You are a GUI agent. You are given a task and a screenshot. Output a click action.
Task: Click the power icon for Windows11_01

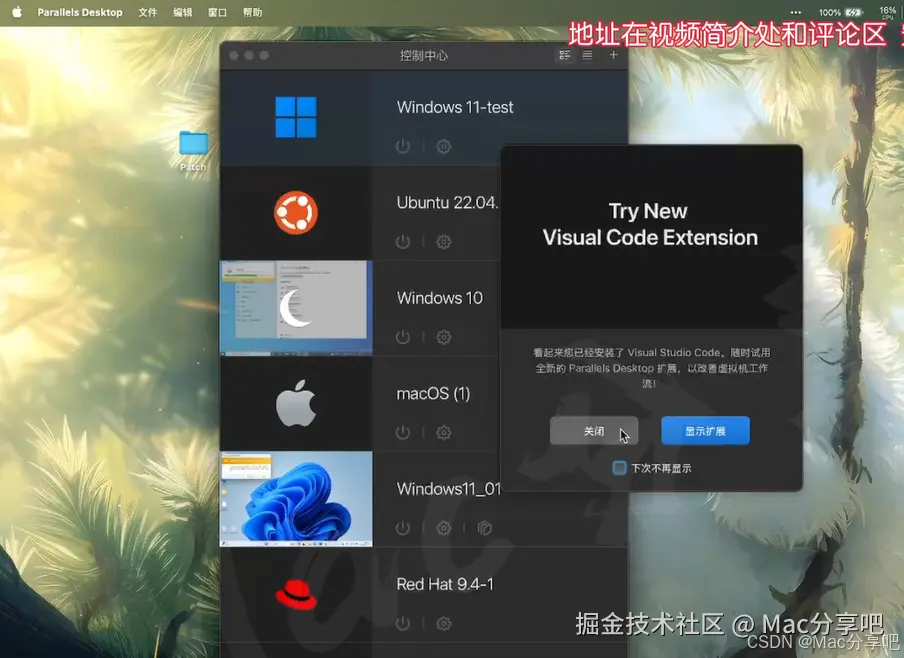pos(403,528)
